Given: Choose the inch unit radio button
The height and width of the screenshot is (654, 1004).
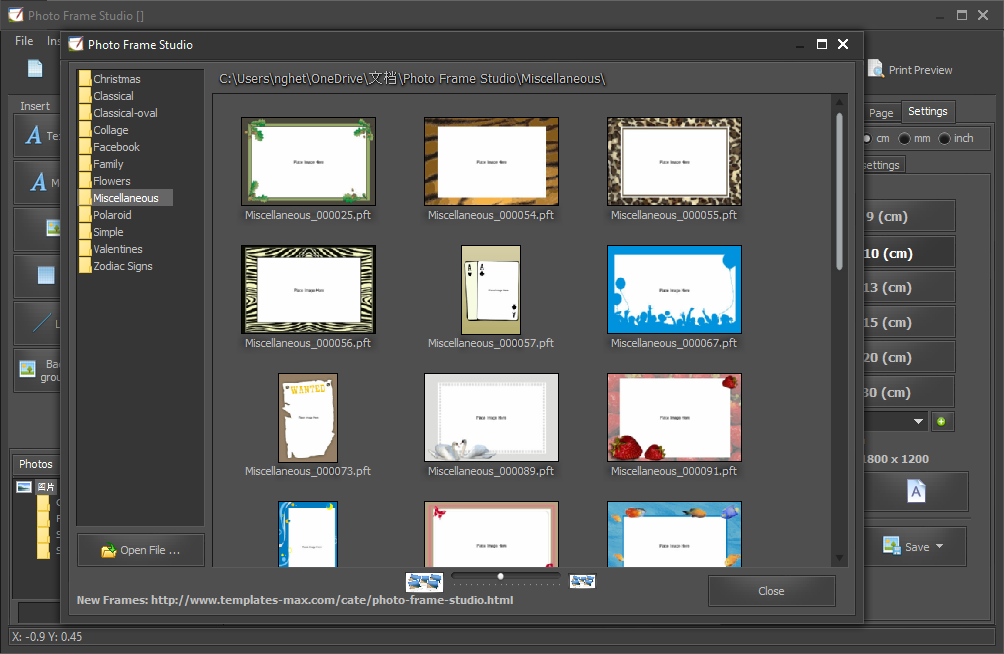Looking at the screenshot, I should click(x=944, y=138).
